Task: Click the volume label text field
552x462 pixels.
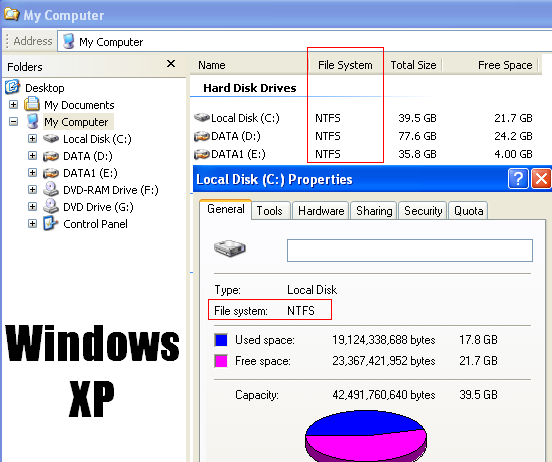Action: 410,250
